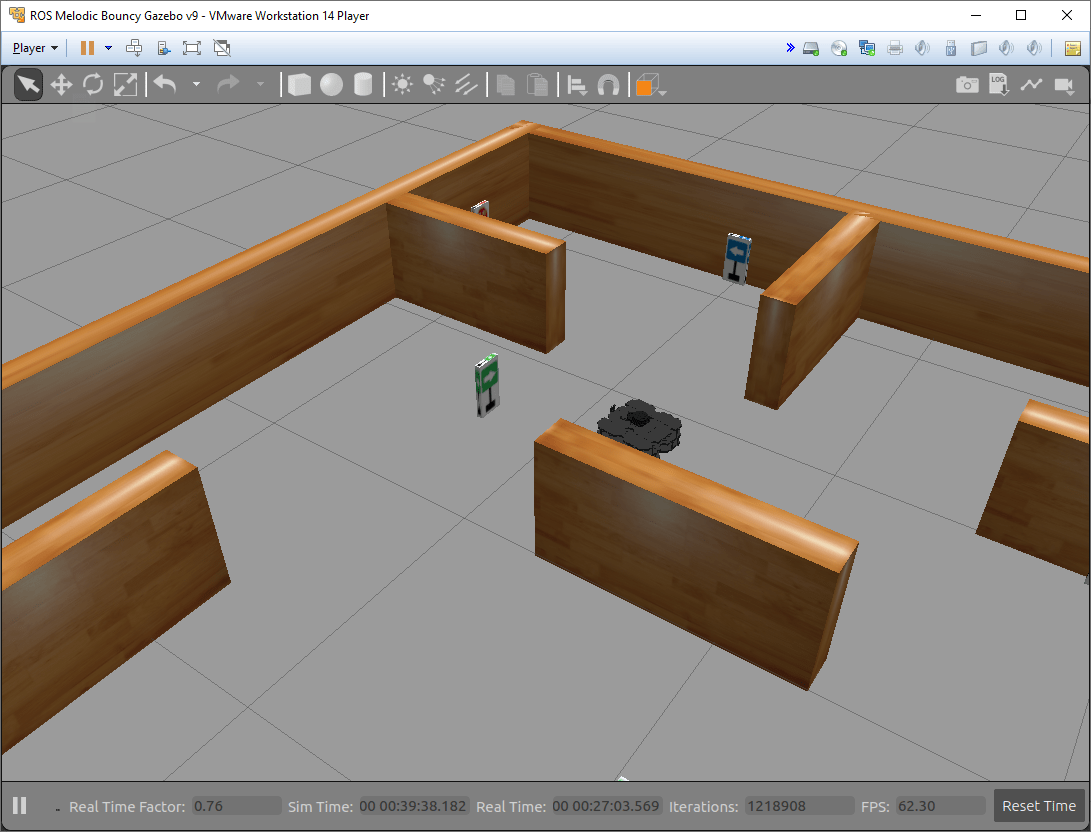The image size is (1091, 832).
Task: Choose the scale mode tool
Action: click(125, 85)
